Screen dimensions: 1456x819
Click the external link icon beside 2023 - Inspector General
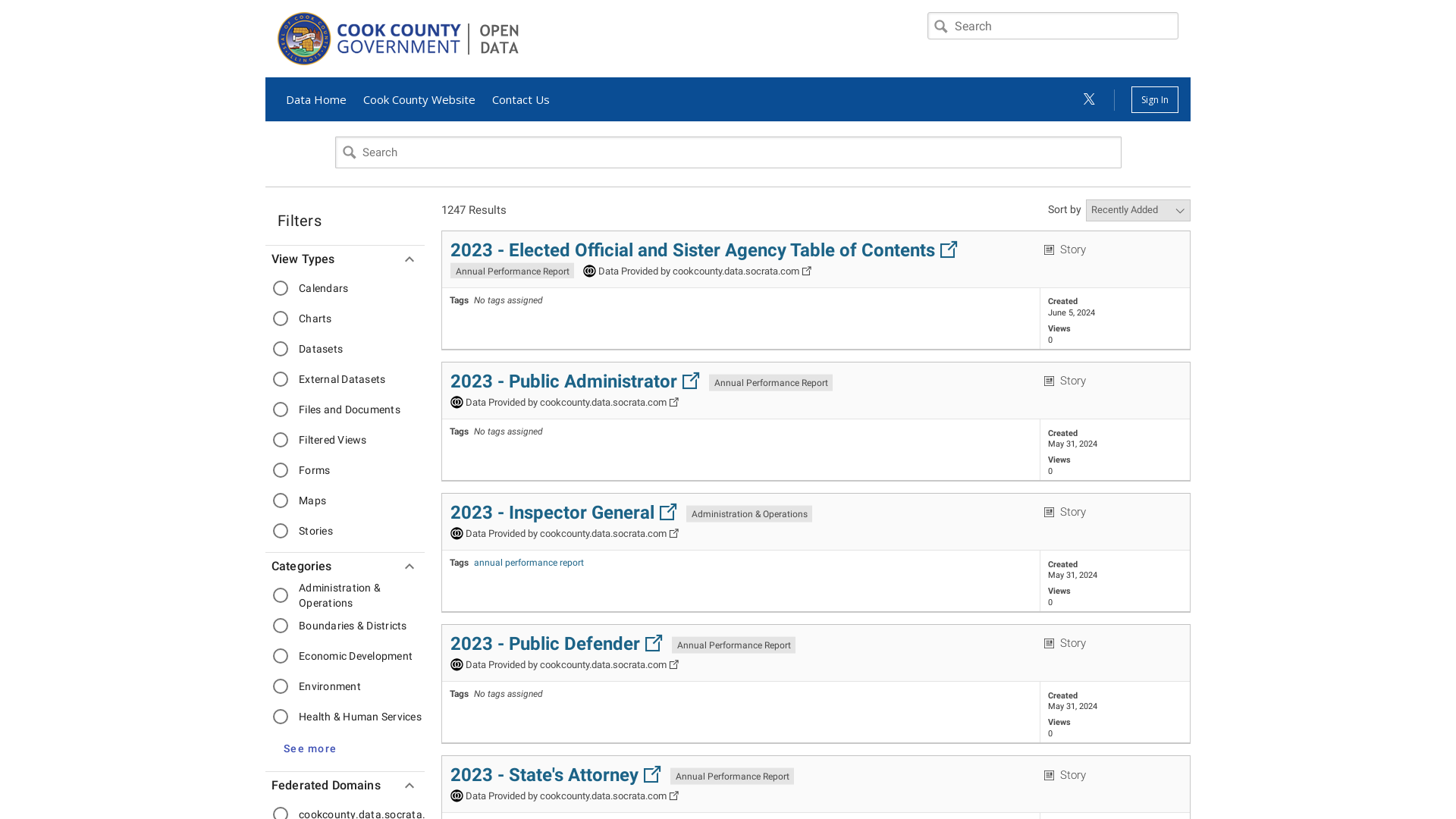[667, 512]
